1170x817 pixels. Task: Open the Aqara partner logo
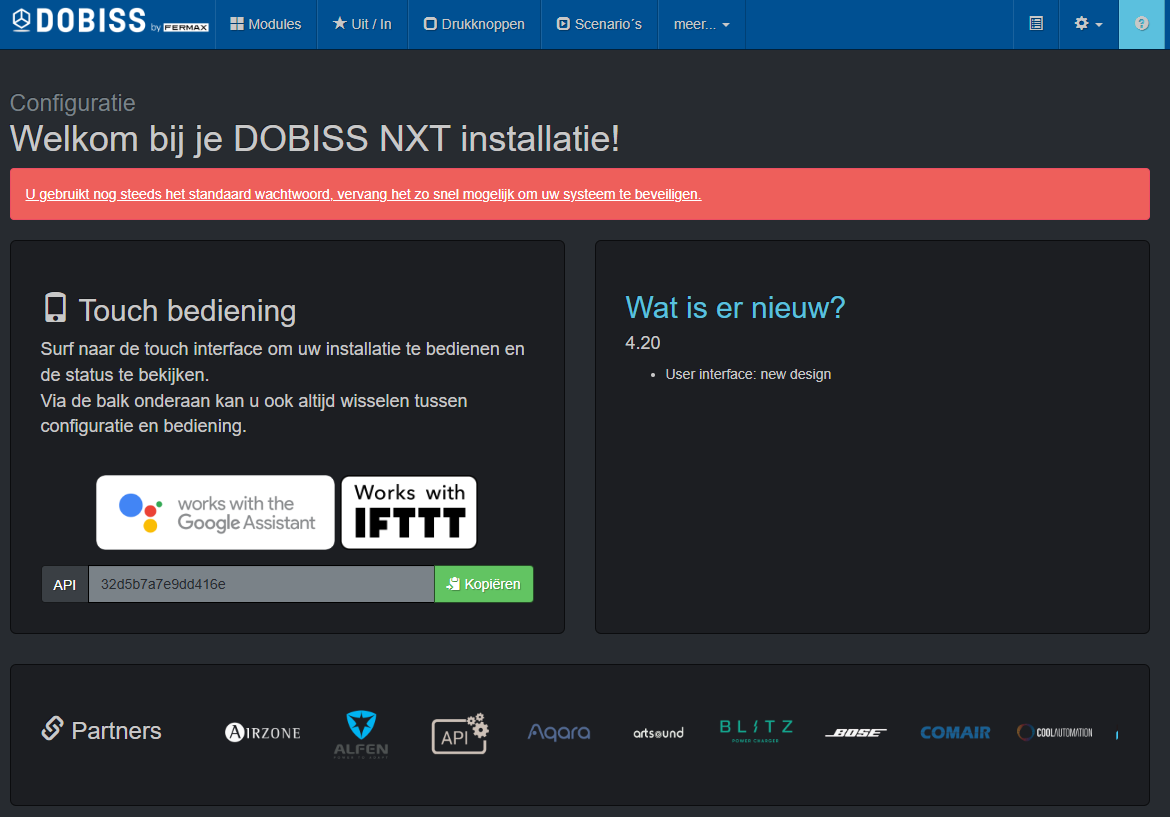559,733
